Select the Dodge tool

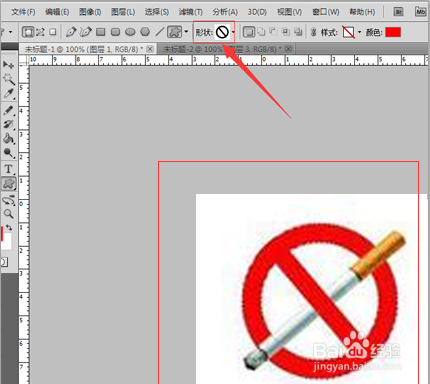point(8,153)
